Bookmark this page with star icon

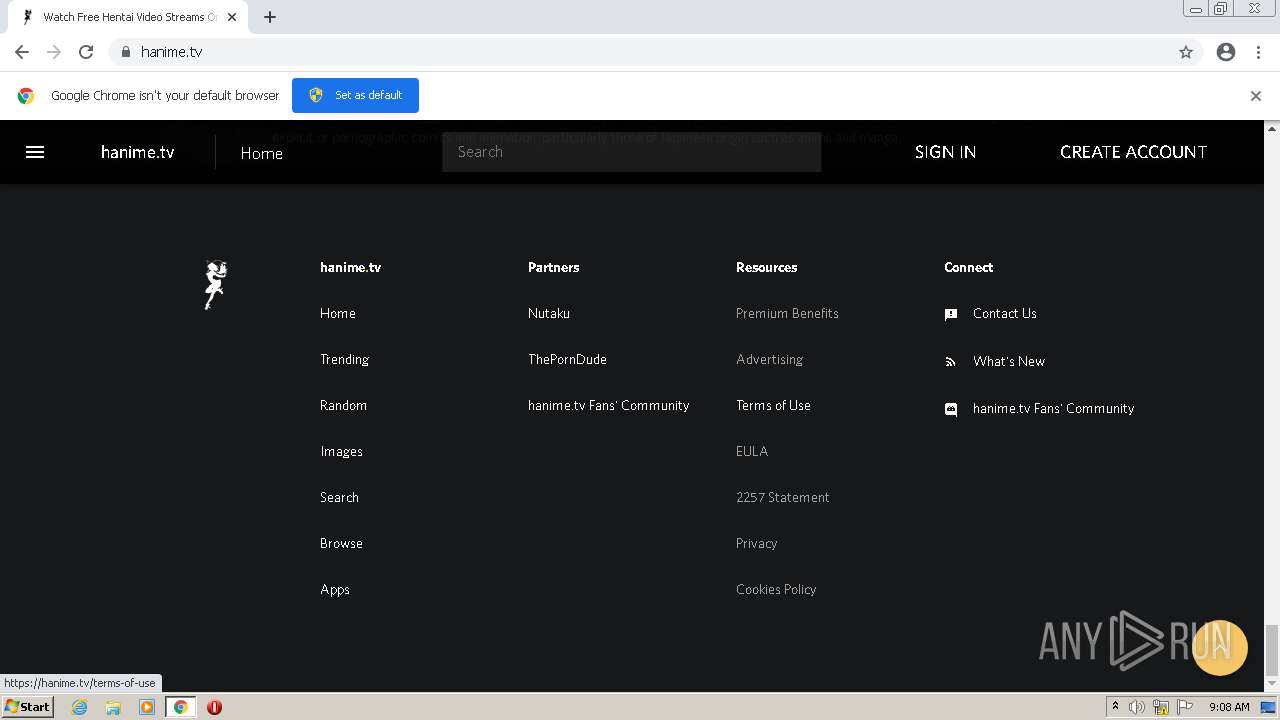pos(1186,52)
